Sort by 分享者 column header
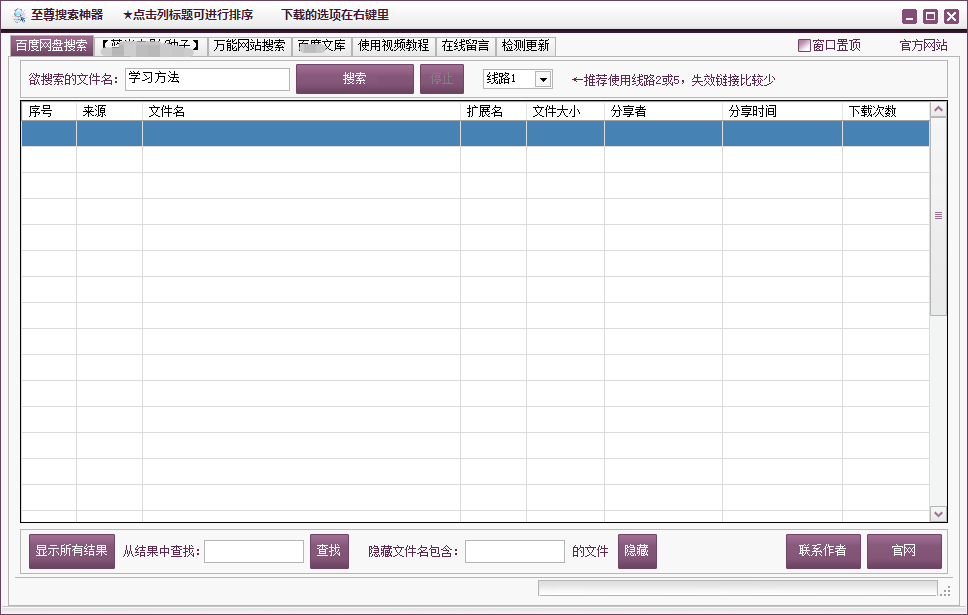Image resolution: width=968 pixels, height=615 pixels. (663, 111)
